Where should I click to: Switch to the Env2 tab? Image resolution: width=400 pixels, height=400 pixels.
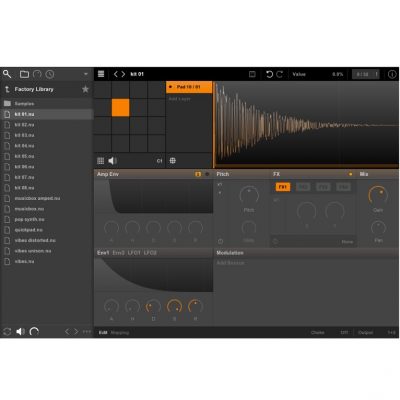pyautogui.click(x=118, y=253)
